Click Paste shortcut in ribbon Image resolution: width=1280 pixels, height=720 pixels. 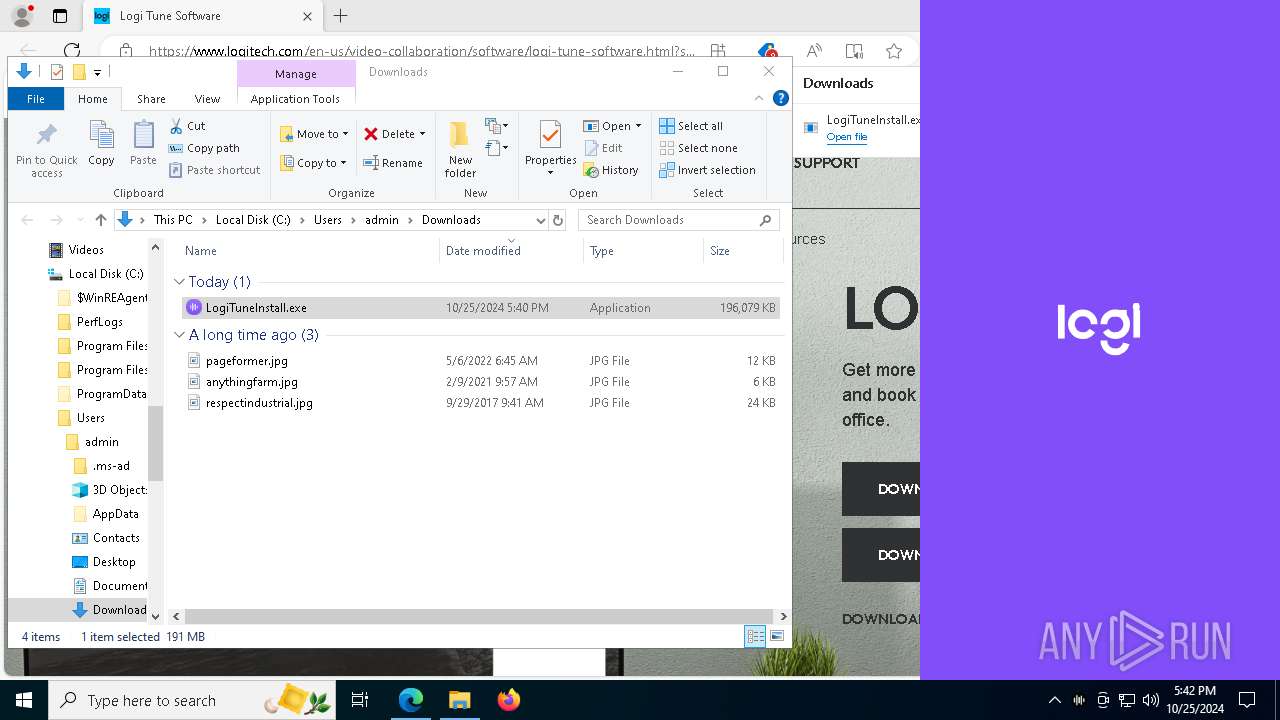click(214, 170)
